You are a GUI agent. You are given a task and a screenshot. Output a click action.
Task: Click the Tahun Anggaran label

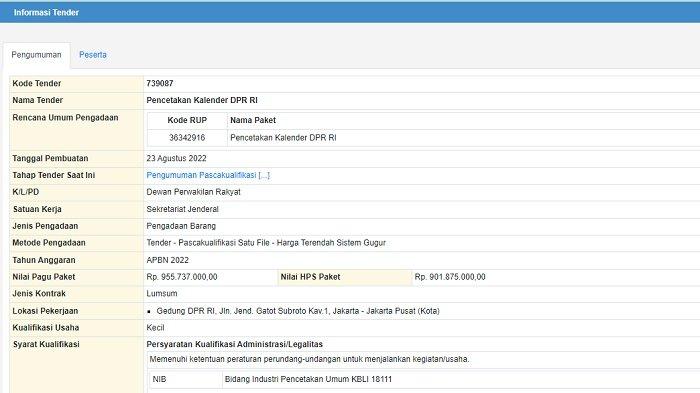pos(44,260)
